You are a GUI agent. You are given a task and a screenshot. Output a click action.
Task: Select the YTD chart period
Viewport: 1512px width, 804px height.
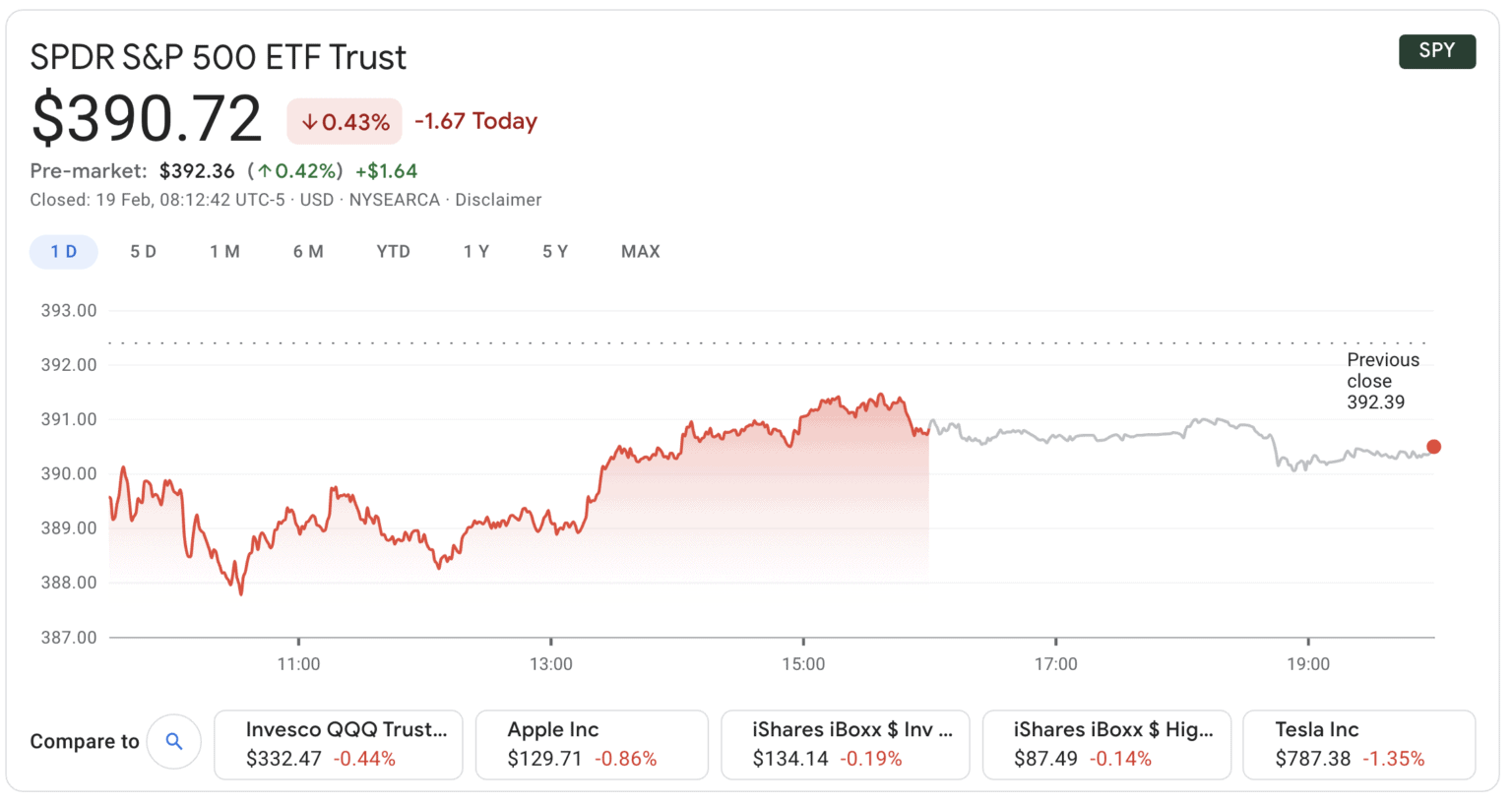pos(393,251)
